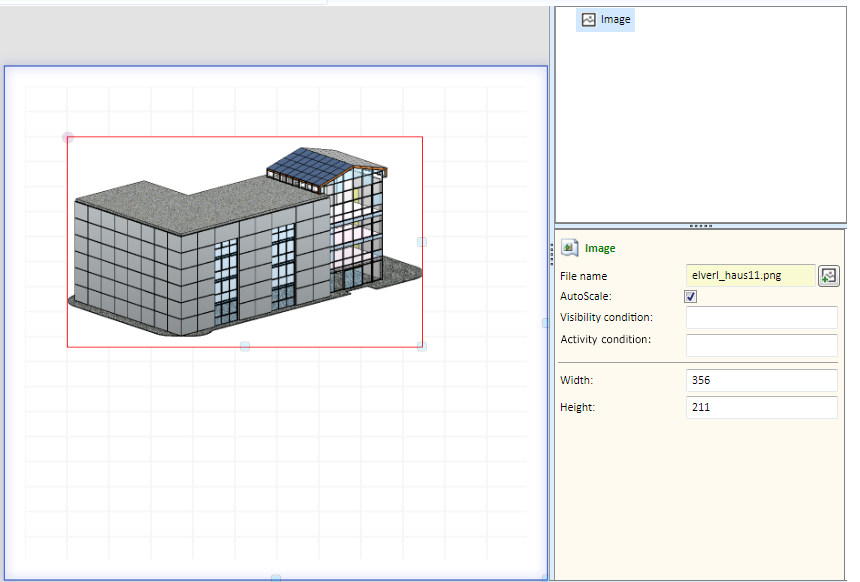
Task: Click the Height: label
Action: pos(578,408)
